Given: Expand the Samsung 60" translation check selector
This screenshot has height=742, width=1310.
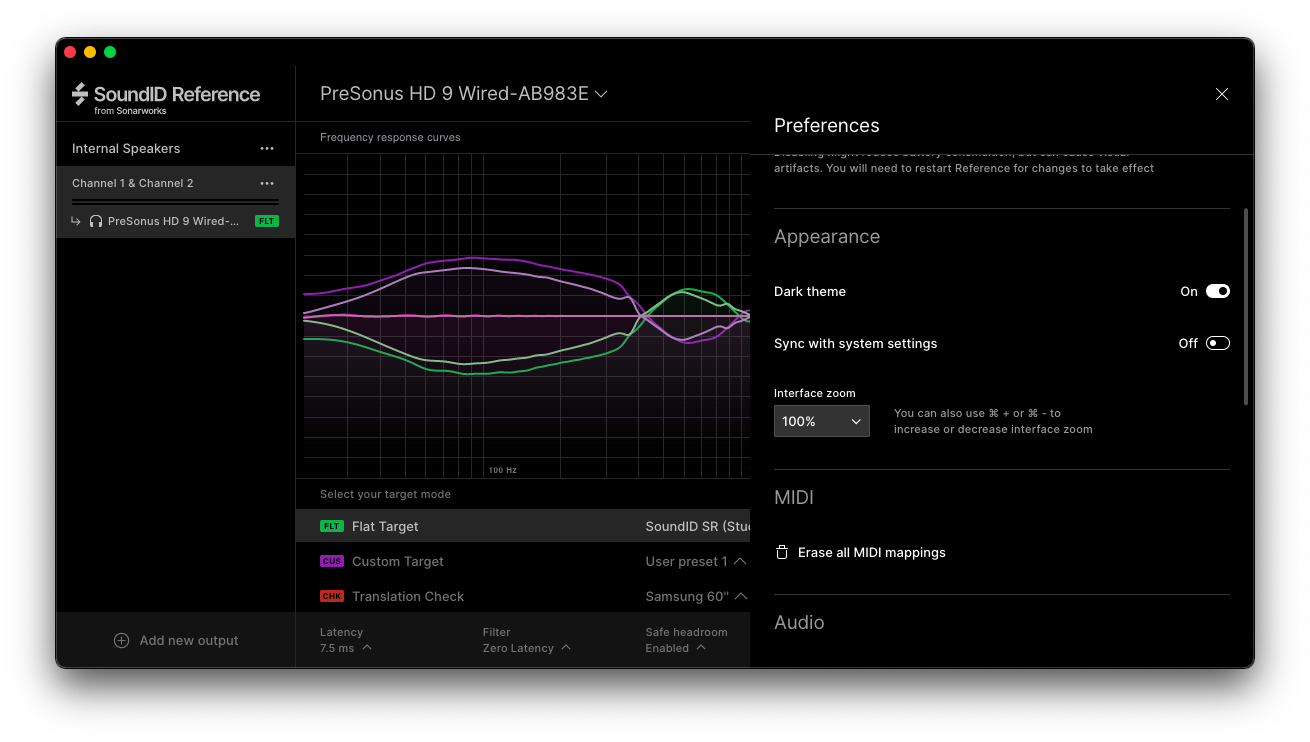Looking at the screenshot, I should pos(697,596).
